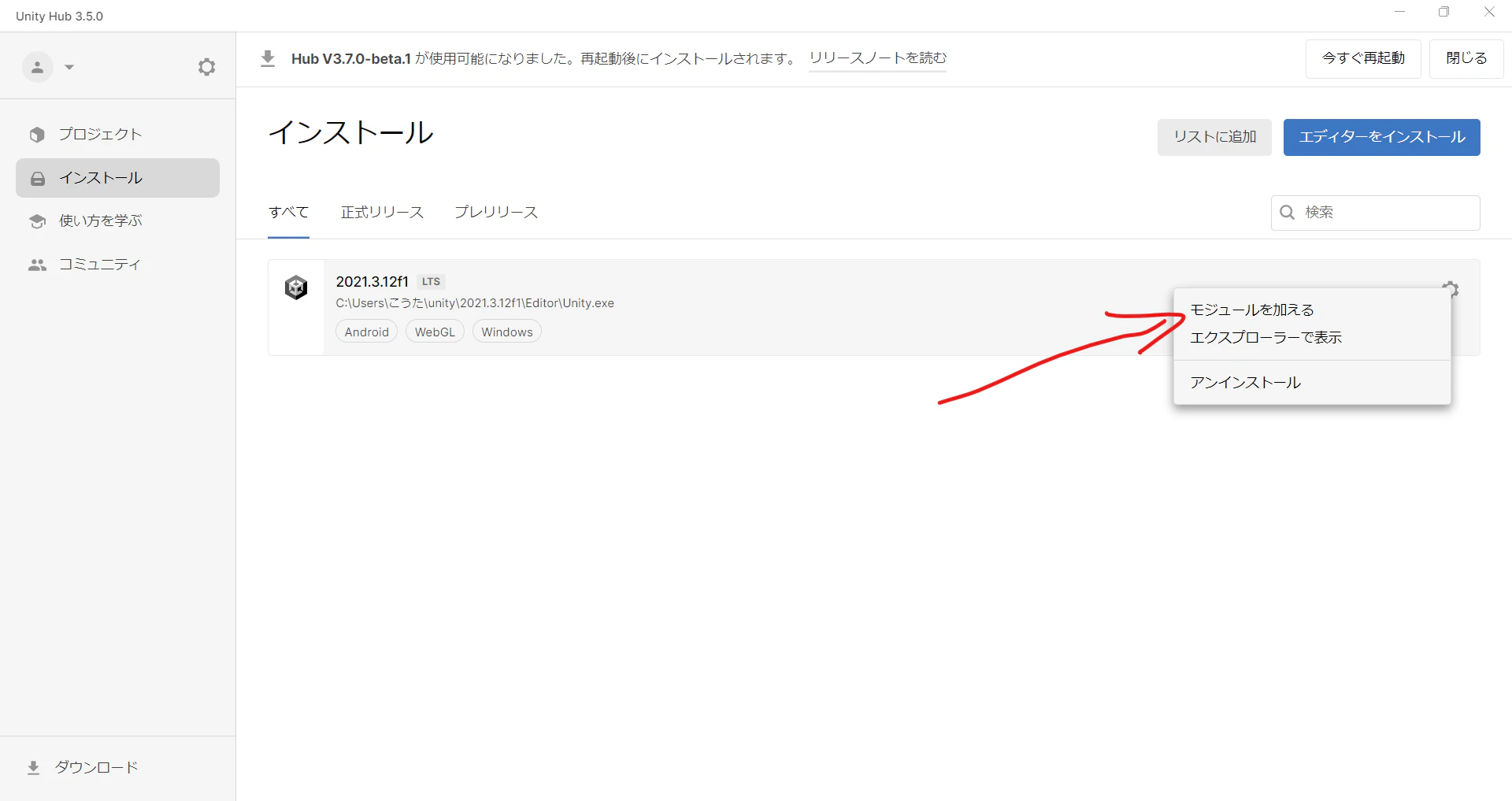Click the LTS badge

[x=431, y=282]
